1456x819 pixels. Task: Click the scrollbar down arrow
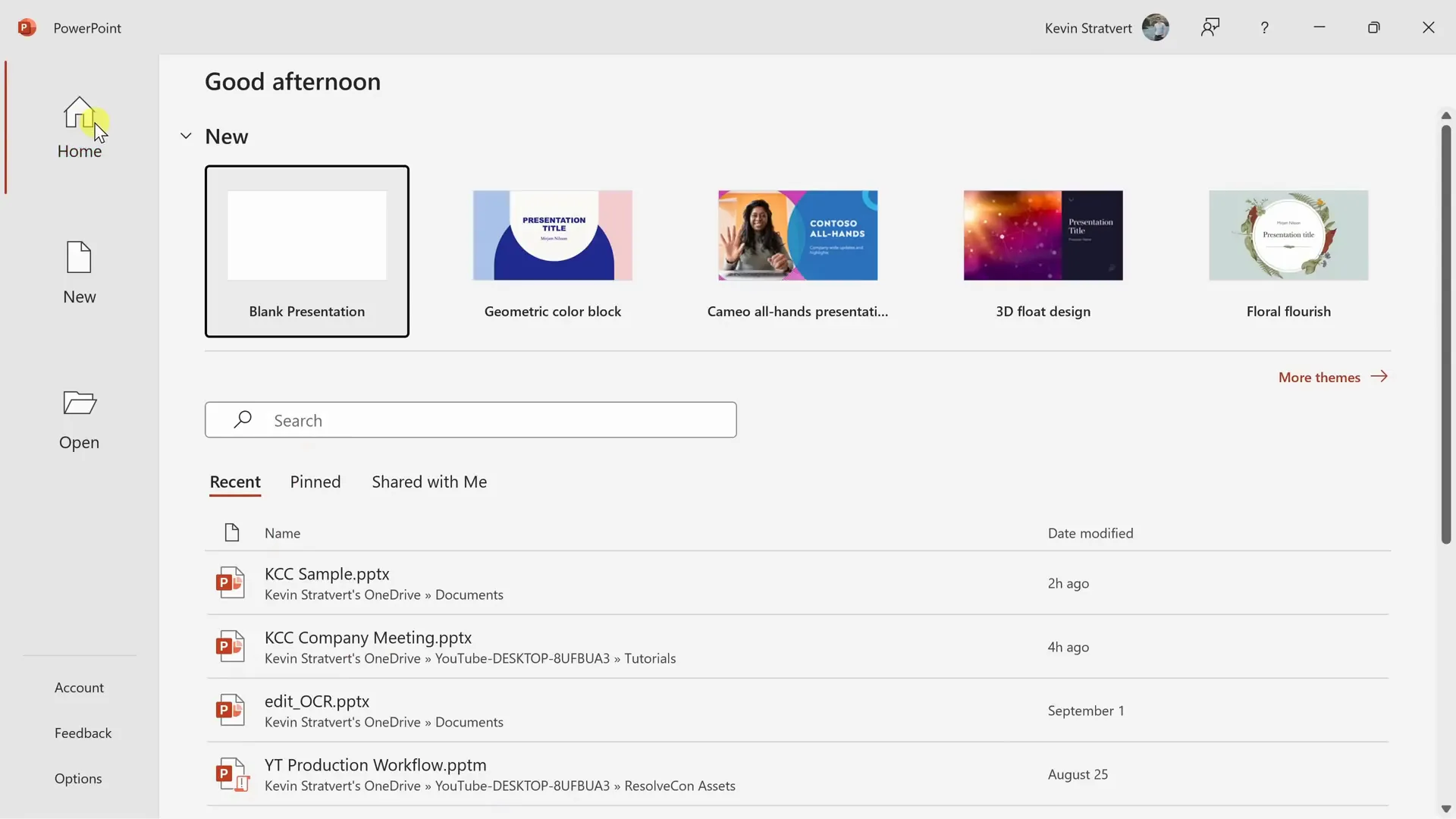pos(1446,809)
